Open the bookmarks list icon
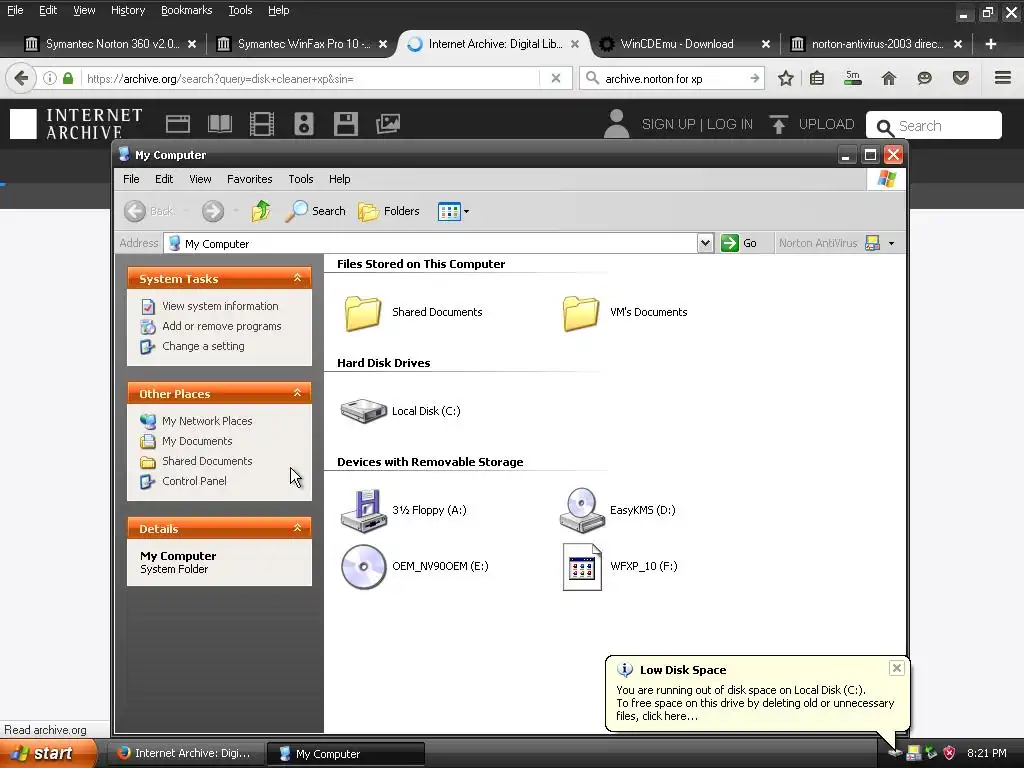This screenshot has width=1024, height=768. [817, 78]
